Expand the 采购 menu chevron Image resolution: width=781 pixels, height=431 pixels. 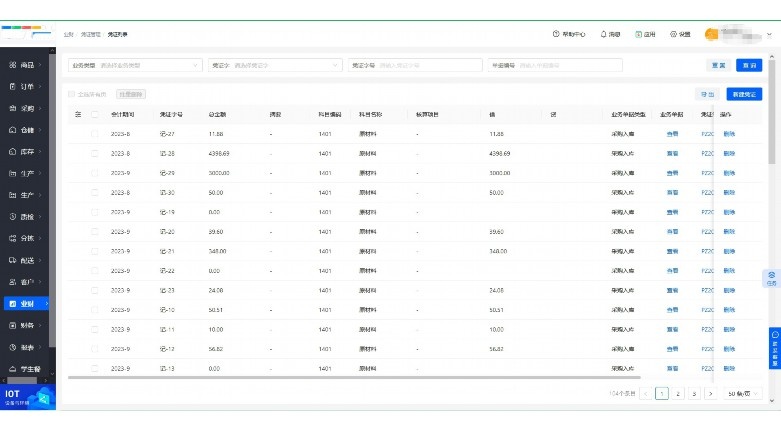40,108
